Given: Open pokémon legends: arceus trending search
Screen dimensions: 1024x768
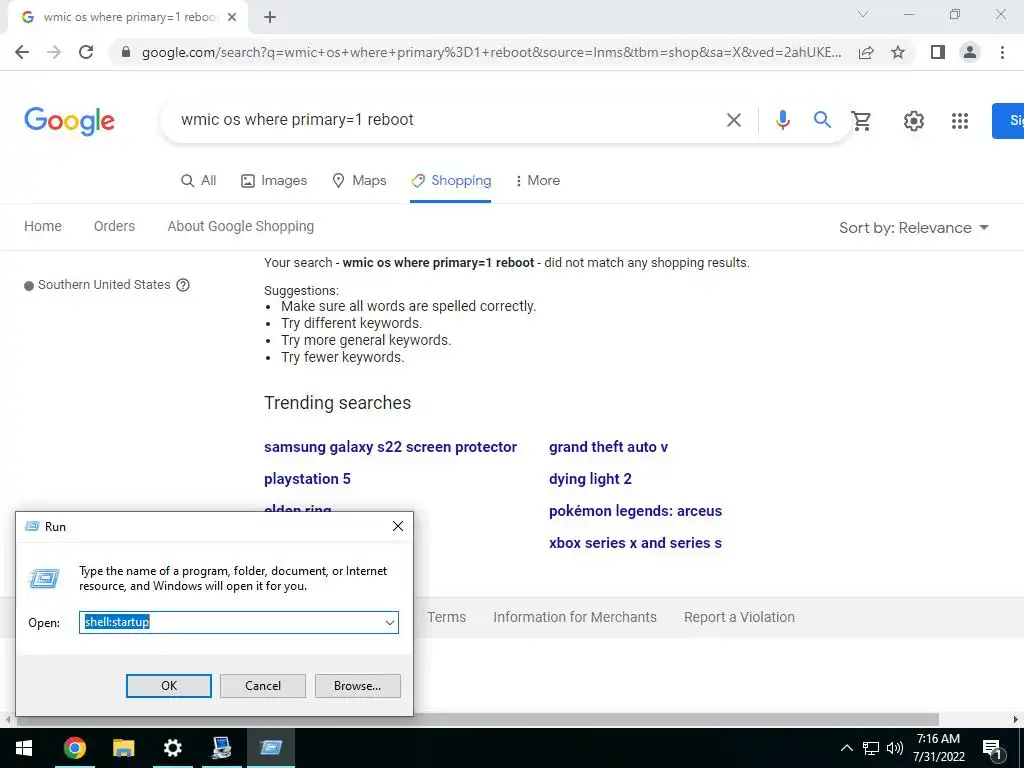Looking at the screenshot, I should [635, 511].
